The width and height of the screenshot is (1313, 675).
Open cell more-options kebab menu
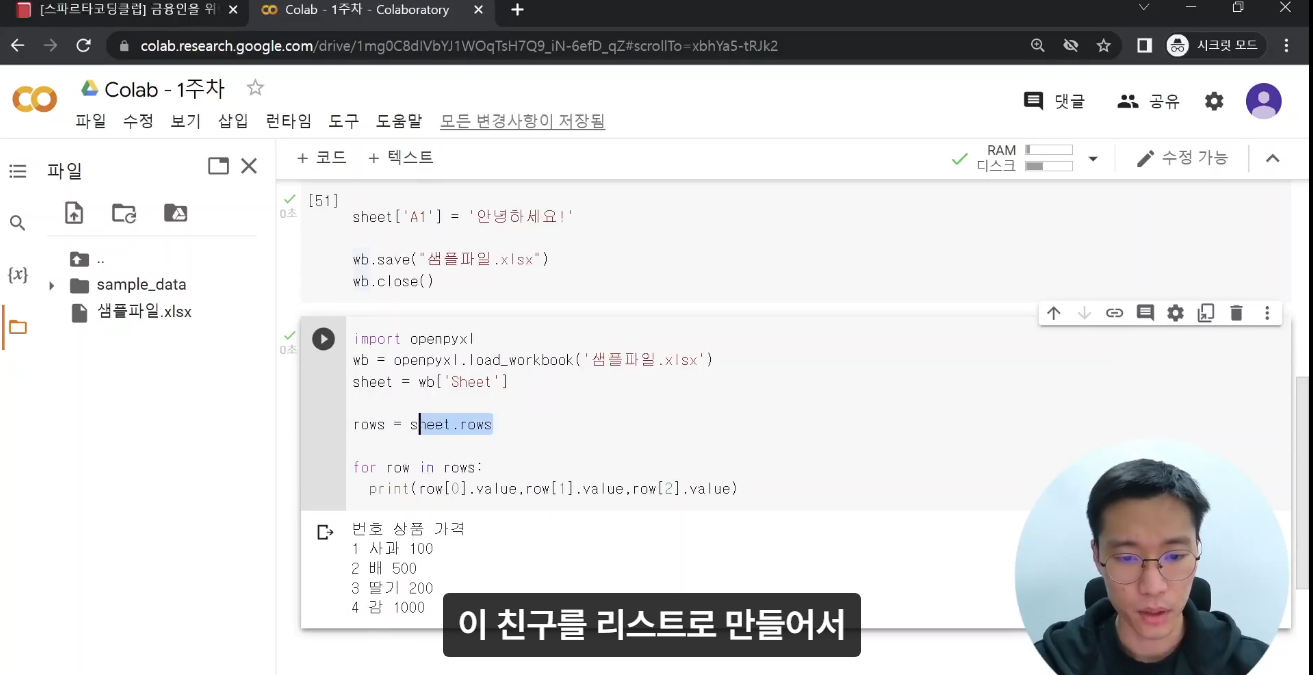tap(1267, 313)
